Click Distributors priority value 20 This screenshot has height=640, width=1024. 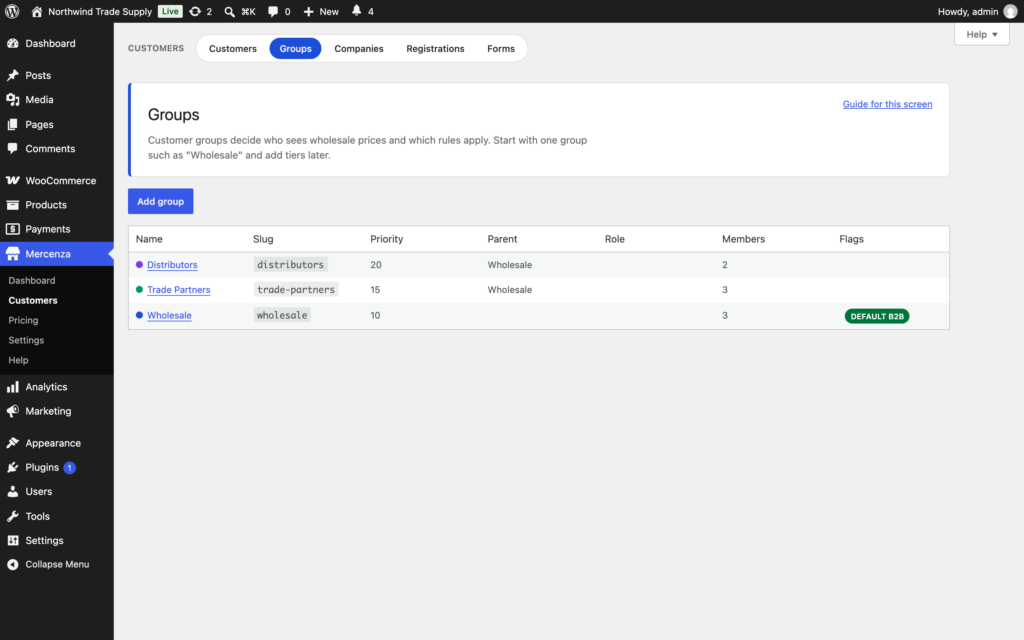376,264
